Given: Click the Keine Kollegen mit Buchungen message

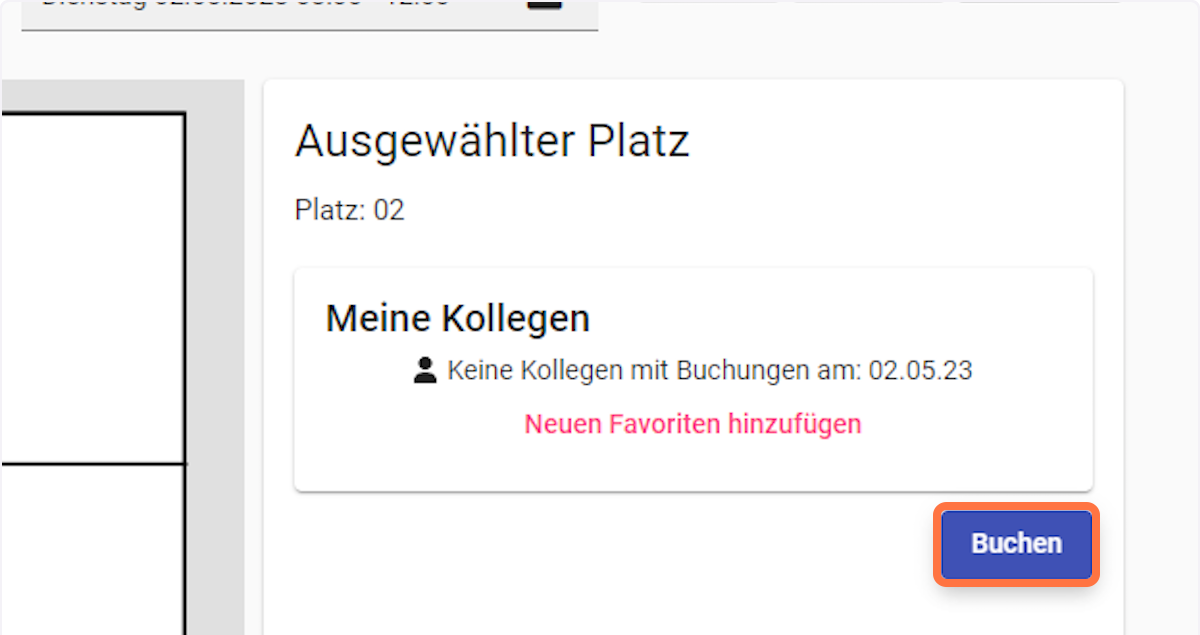Looking at the screenshot, I should (650, 371).
